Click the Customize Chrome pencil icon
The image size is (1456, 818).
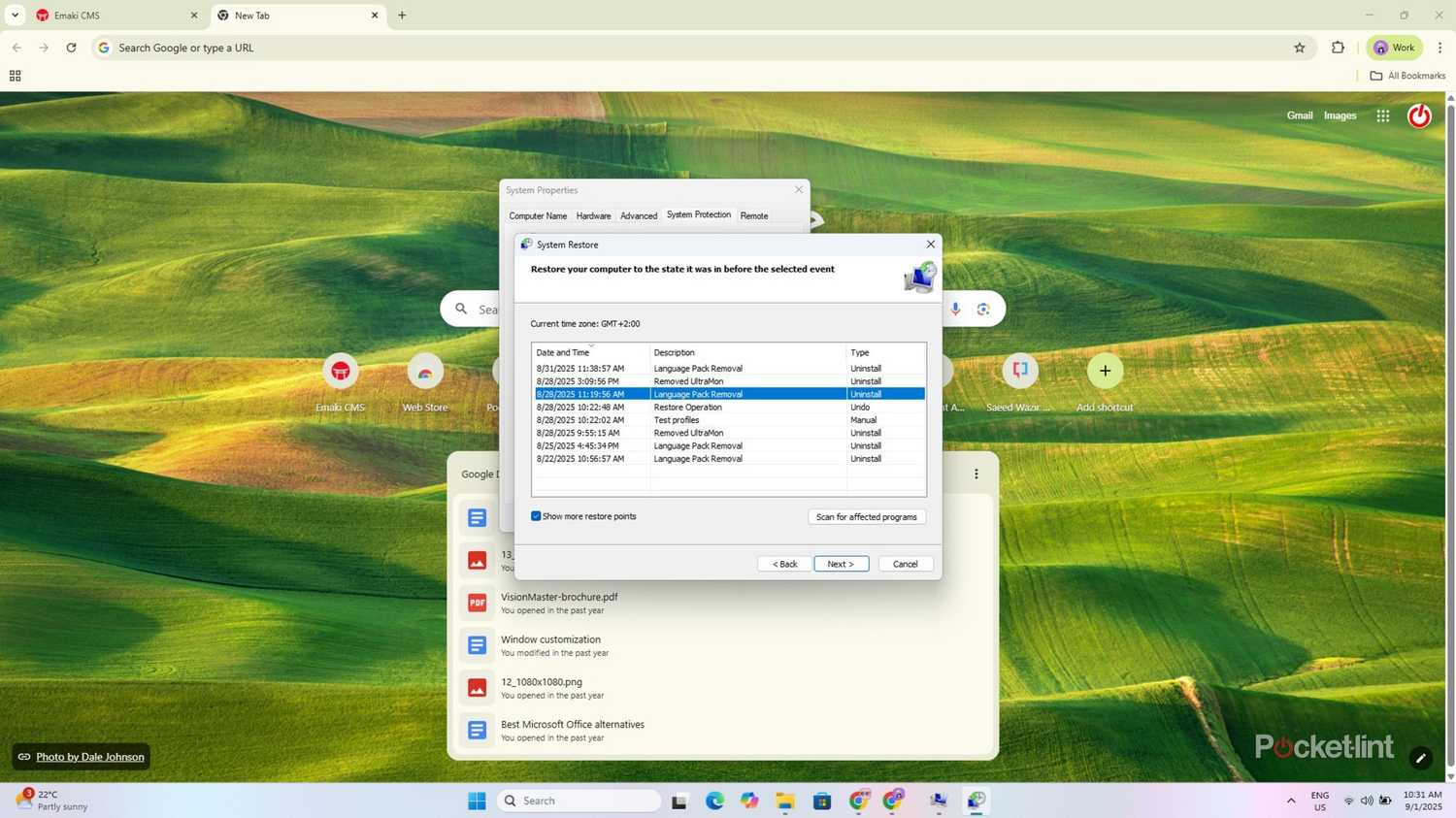[x=1420, y=758]
